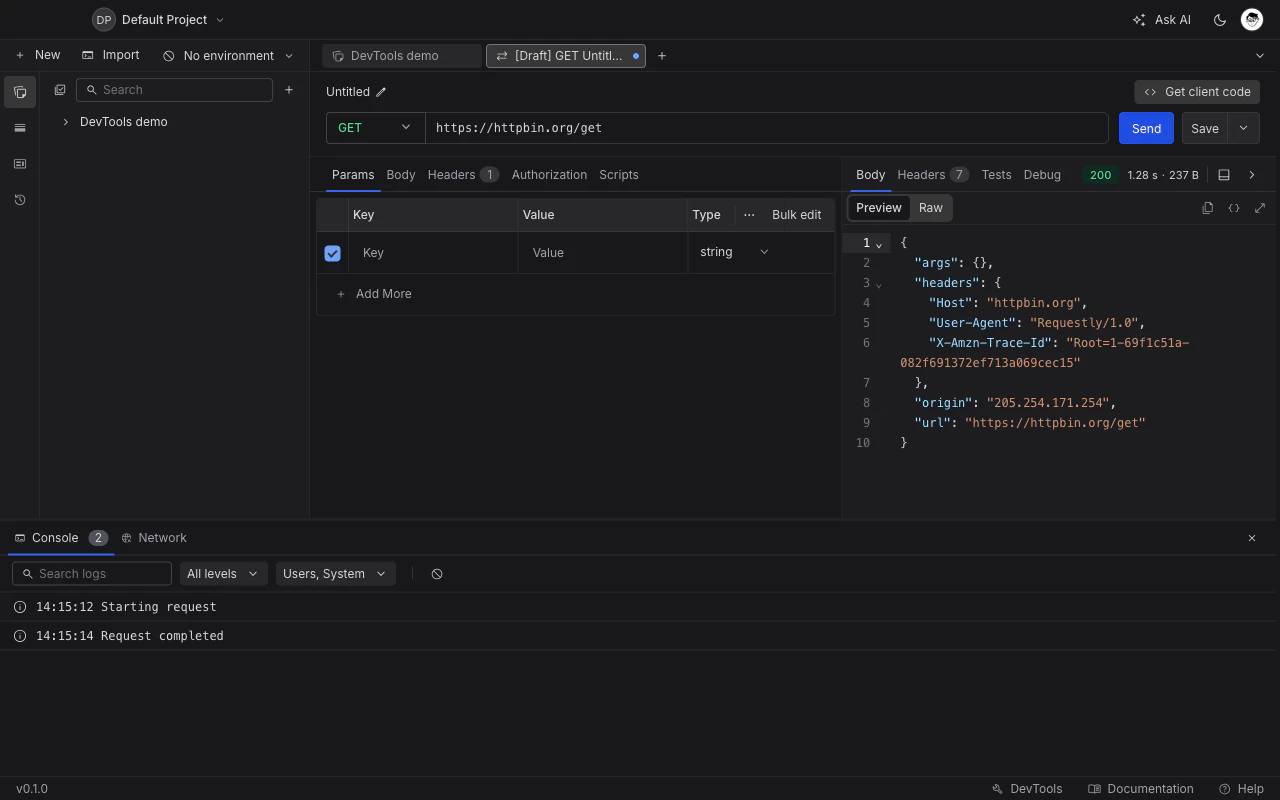The image size is (1280, 800).
Task: Open a new tab with plus icon
Action: point(662,56)
